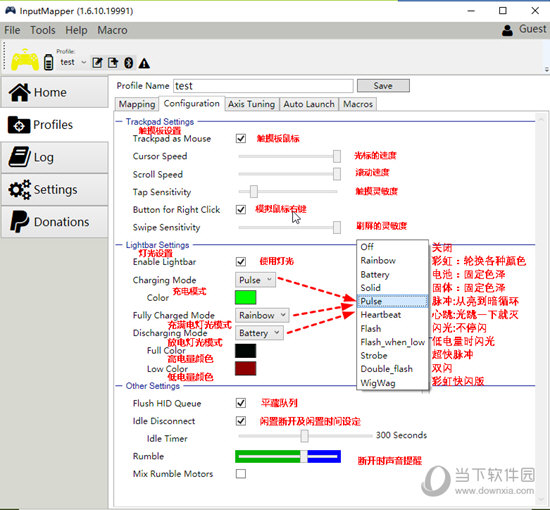
Task: Open the Tools menu
Action: click(x=43, y=30)
